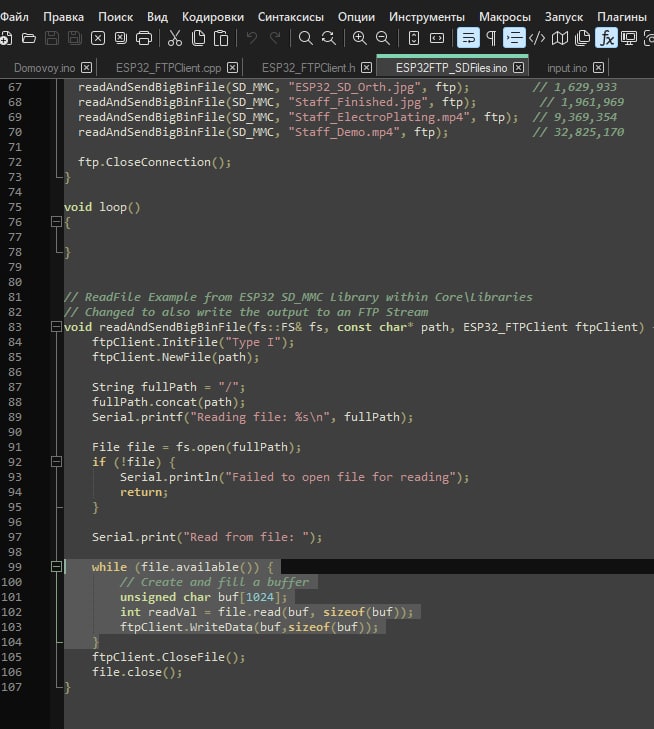This screenshot has height=729, width=654.
Task: Close the ESP32_FTPClient.h tab
Action: 366,68
